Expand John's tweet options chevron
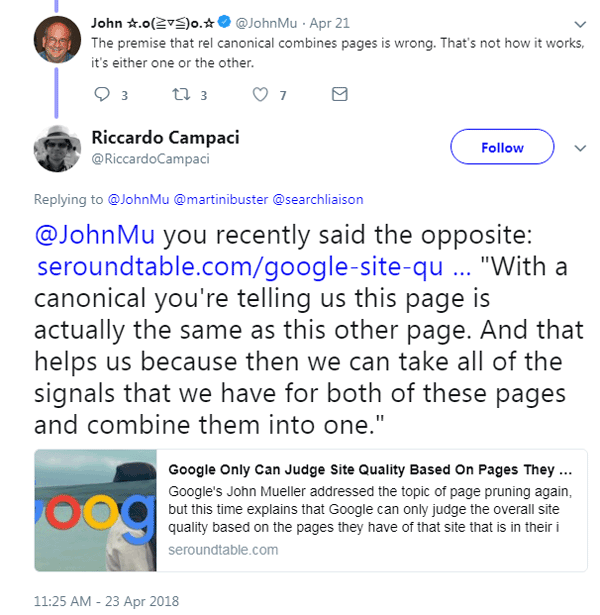 [580, 23]
